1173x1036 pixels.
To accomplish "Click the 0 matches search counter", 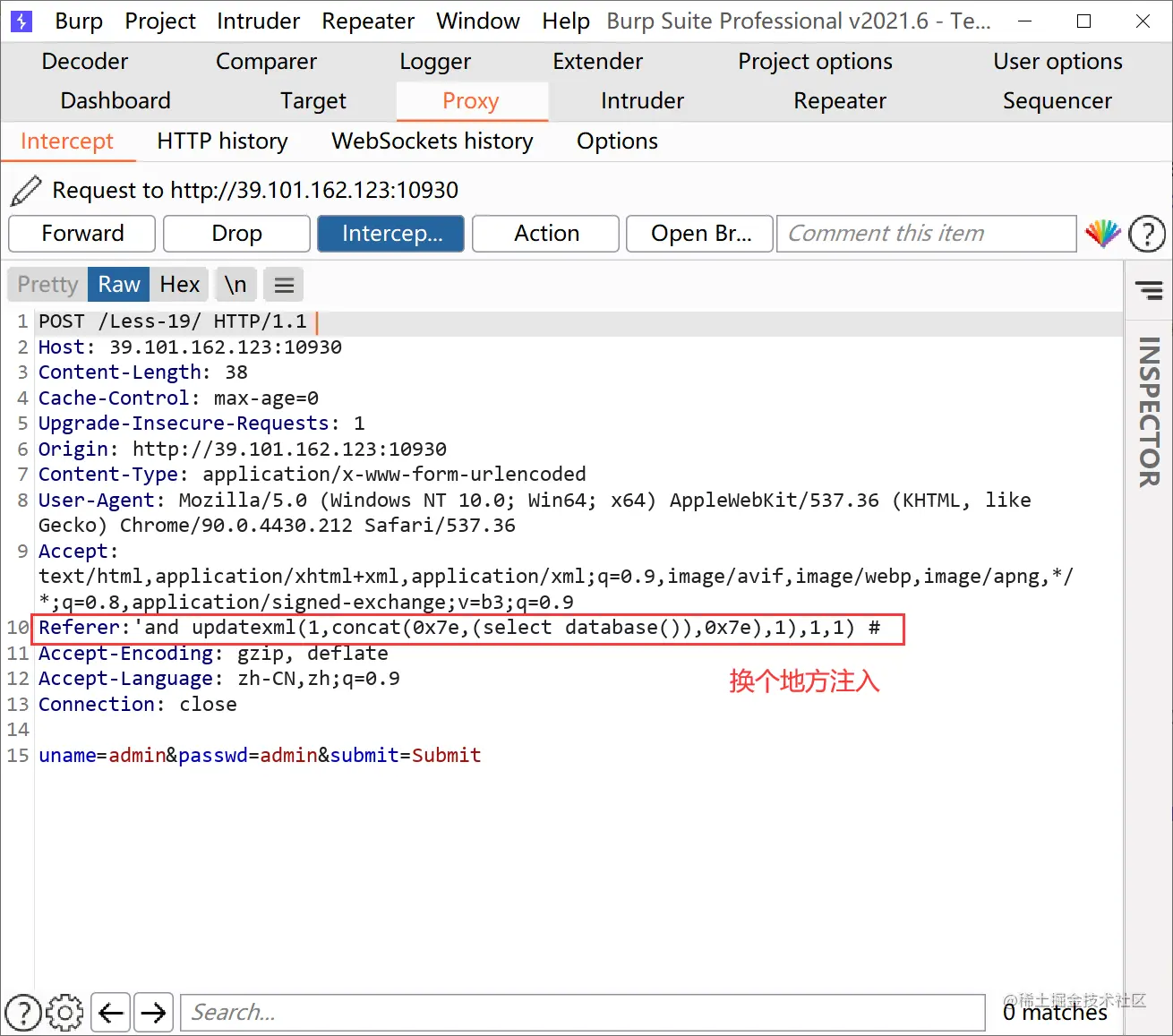I will 1055,1013.
